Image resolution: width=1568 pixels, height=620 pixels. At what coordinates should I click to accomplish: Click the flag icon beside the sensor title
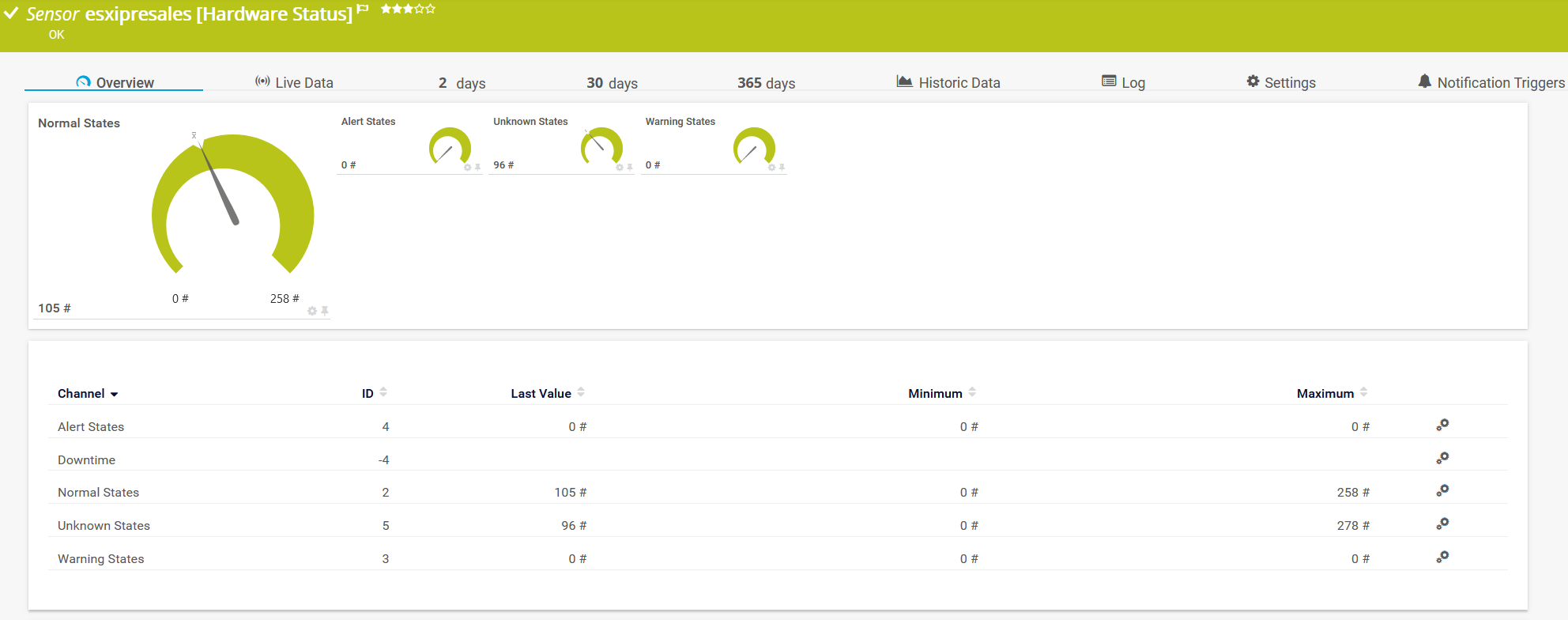[x=363, y=9]
